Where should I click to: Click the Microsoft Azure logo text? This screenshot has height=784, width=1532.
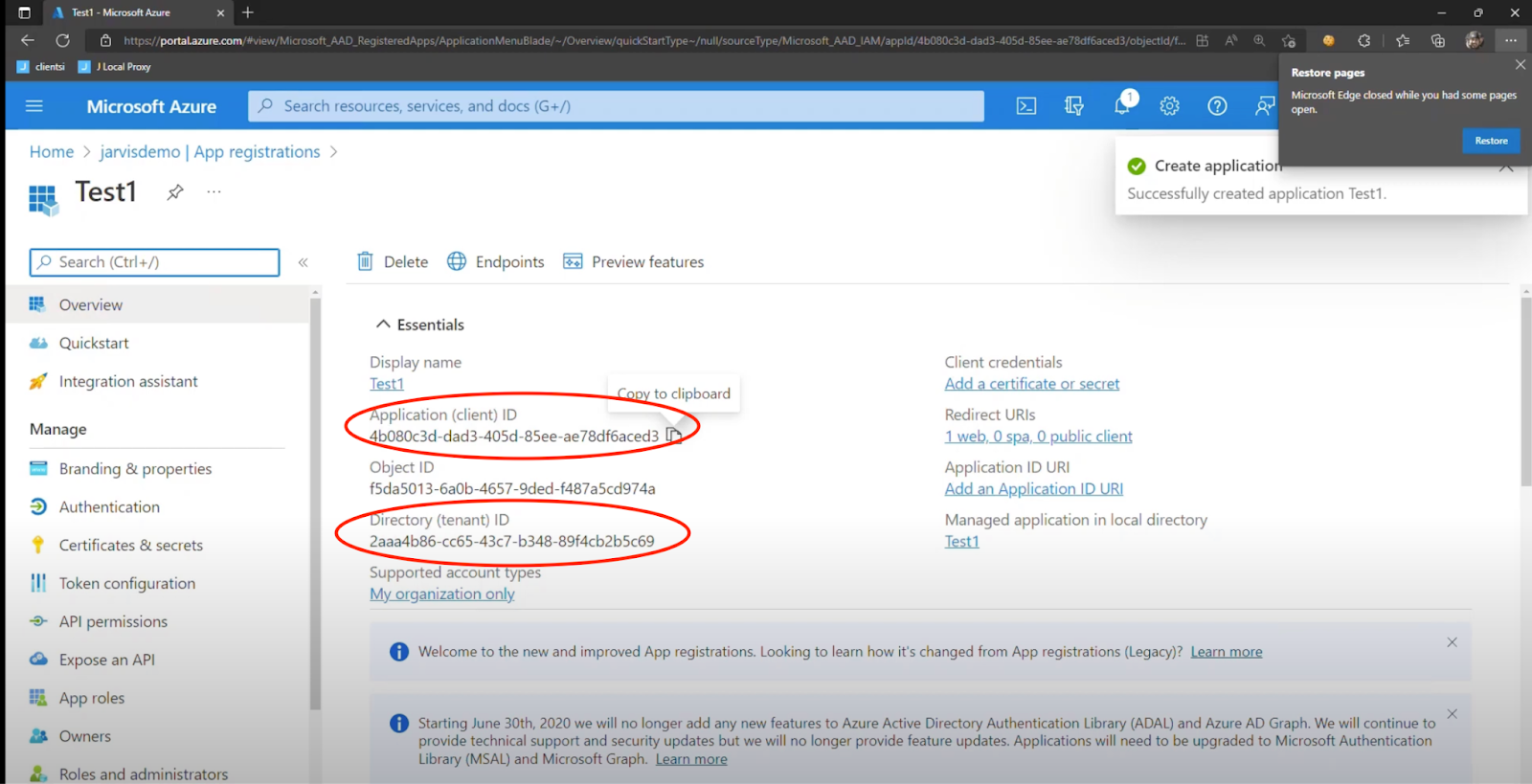[x=151, y=106]
